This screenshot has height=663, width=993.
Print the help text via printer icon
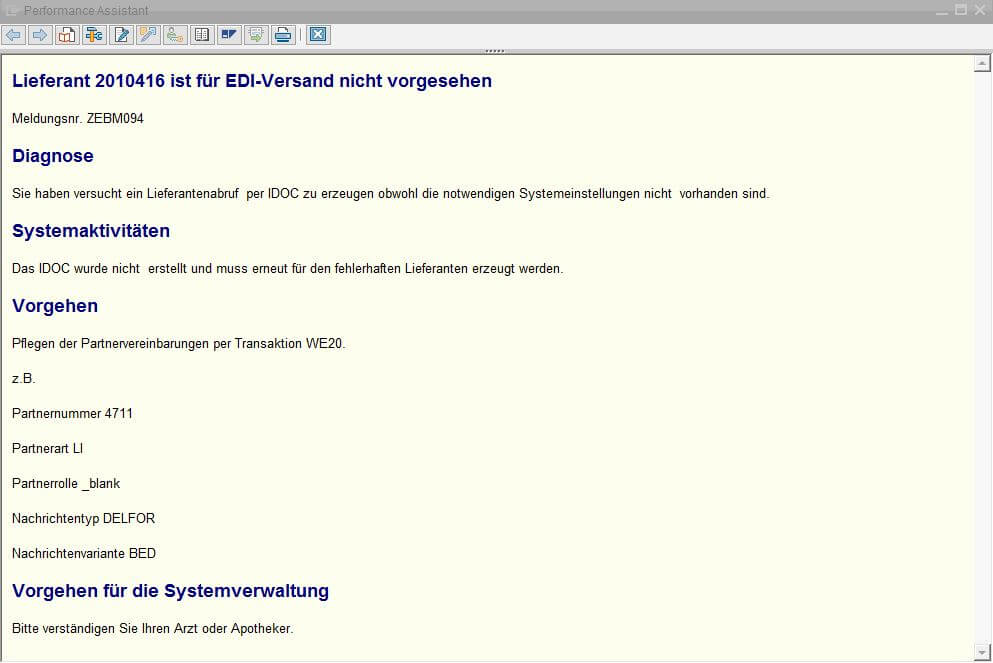(x=283, y=35)
